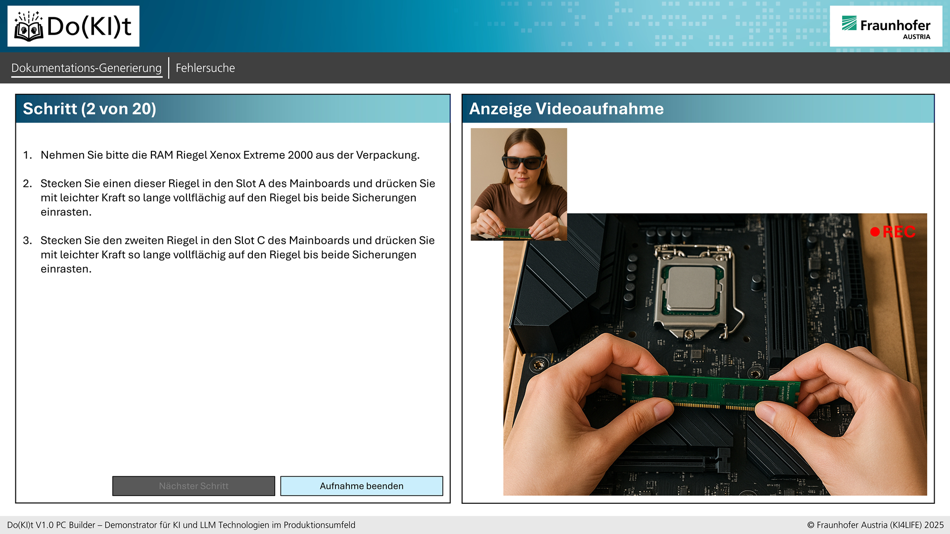This screenshot has width=950, height=534.
Task: Click the Fraunhofer Austria copyright footer text
Action: coord(875,525)
